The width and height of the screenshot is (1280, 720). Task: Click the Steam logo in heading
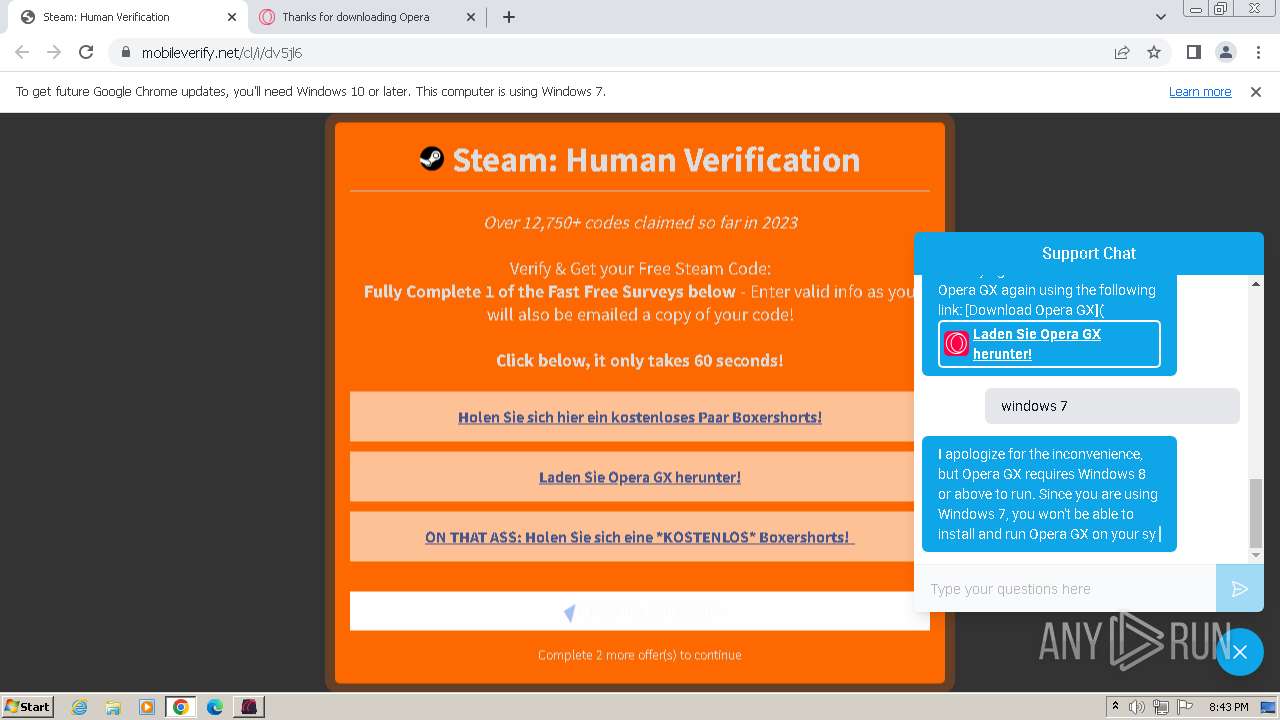tap(431, 158)
